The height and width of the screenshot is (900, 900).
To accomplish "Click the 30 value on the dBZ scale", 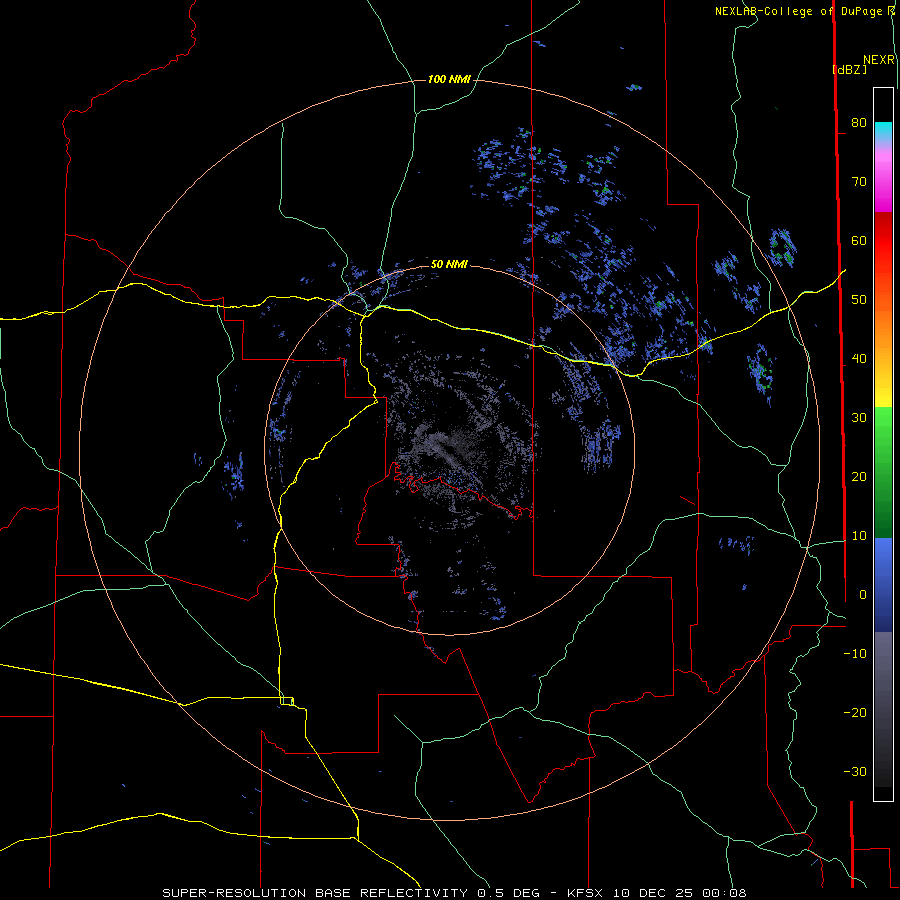I will (x=859, y=417).
